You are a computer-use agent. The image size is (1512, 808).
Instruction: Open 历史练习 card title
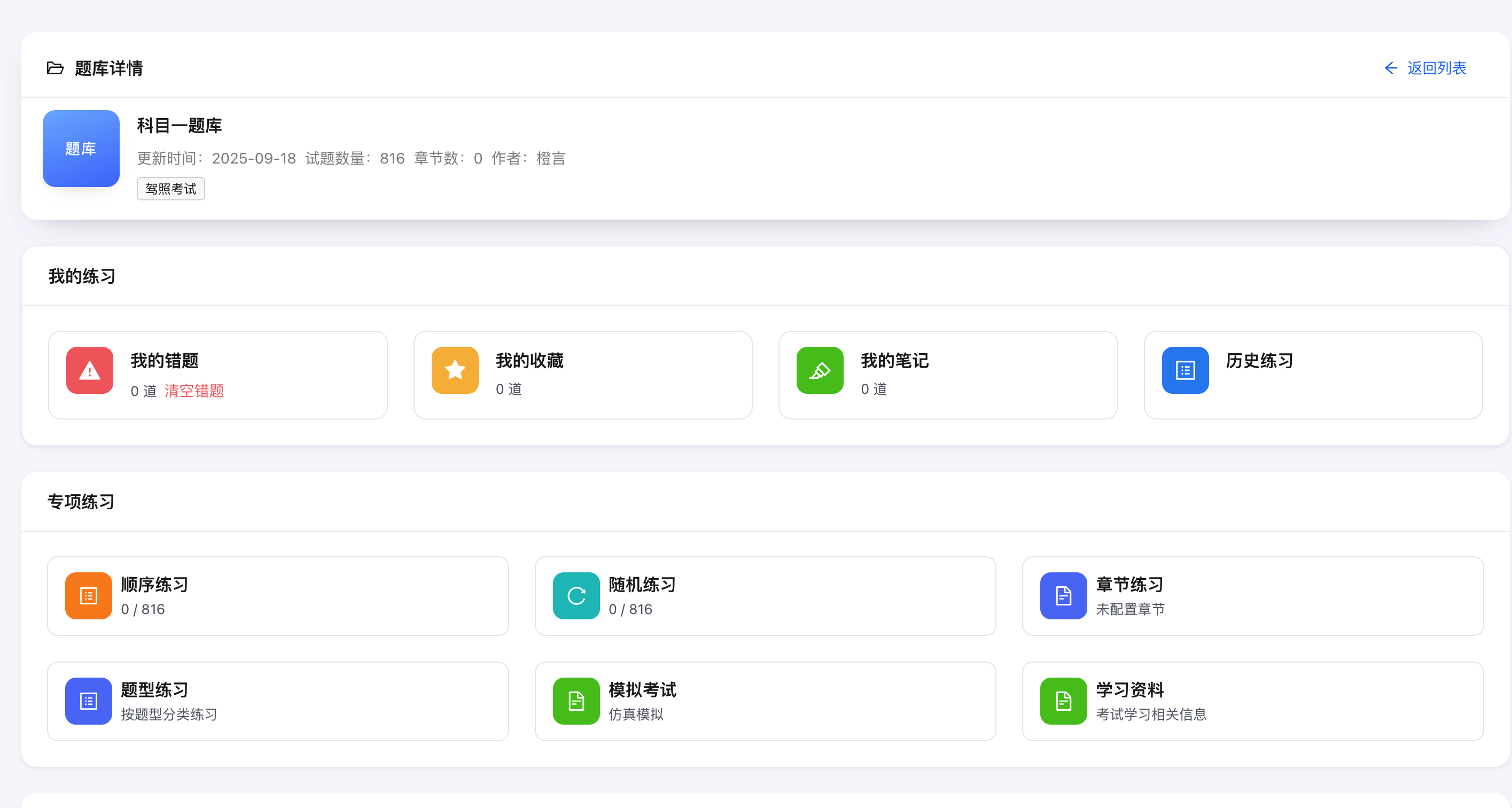1259,361
